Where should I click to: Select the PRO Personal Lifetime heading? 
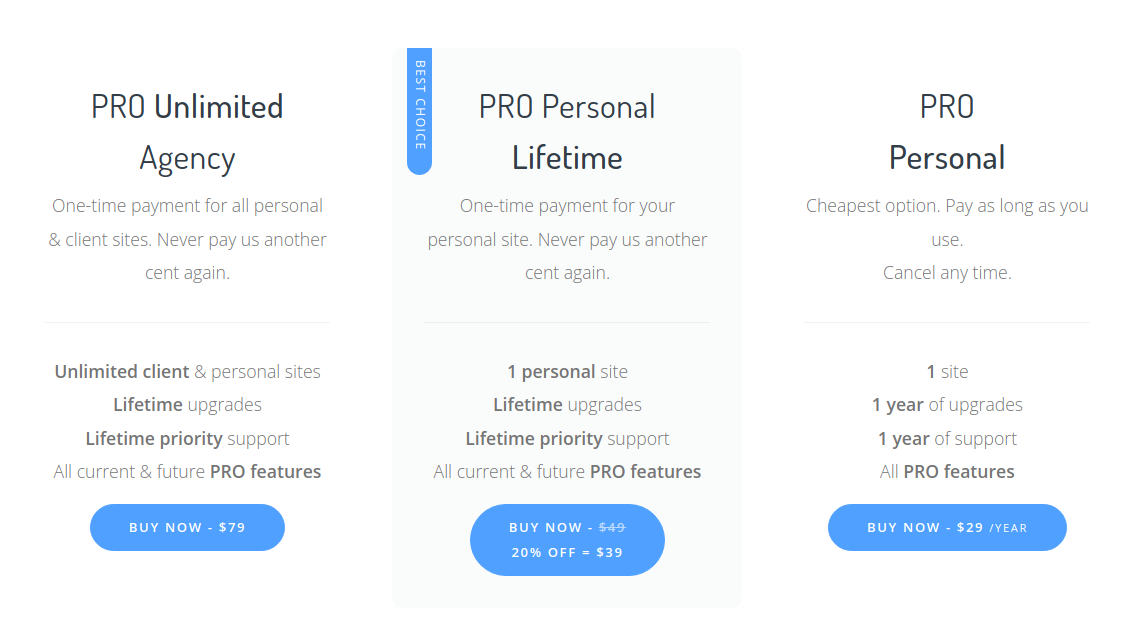tap(567, 132)
